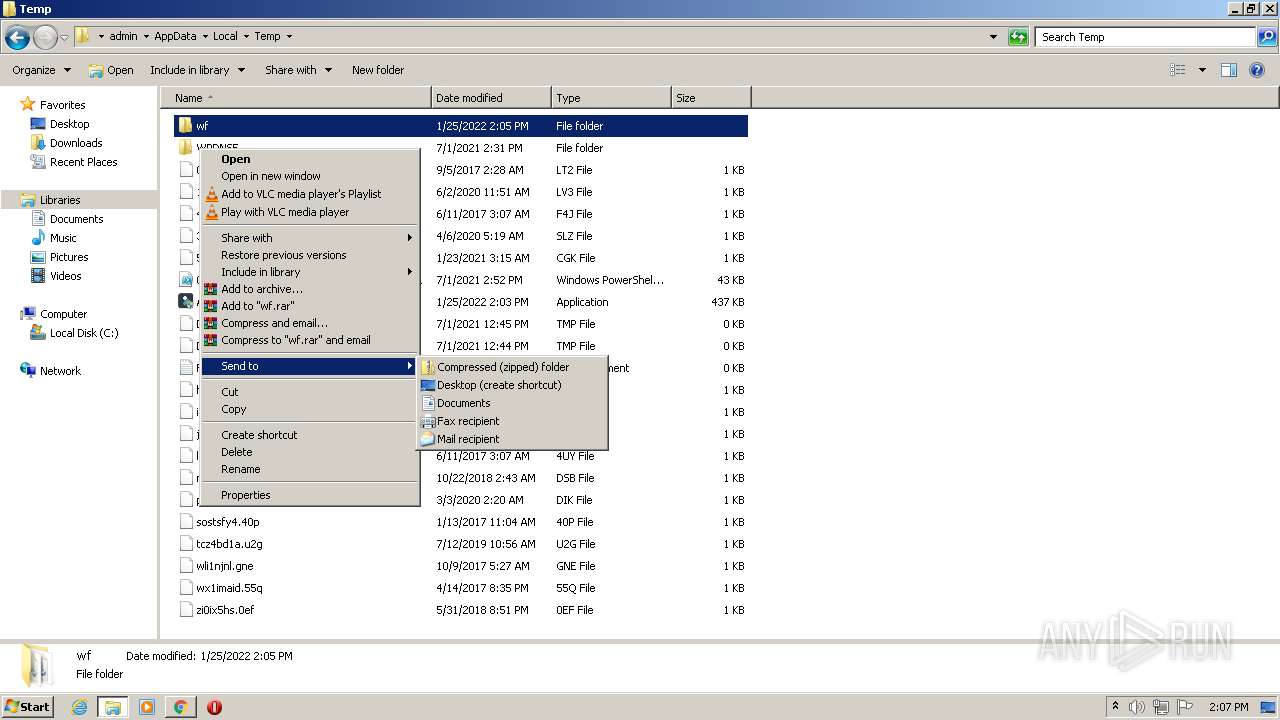Screen dimensions: 1280x720
Task: Click the search magnifier icon
Action: pyautogui.click(x=1267, y=37)
